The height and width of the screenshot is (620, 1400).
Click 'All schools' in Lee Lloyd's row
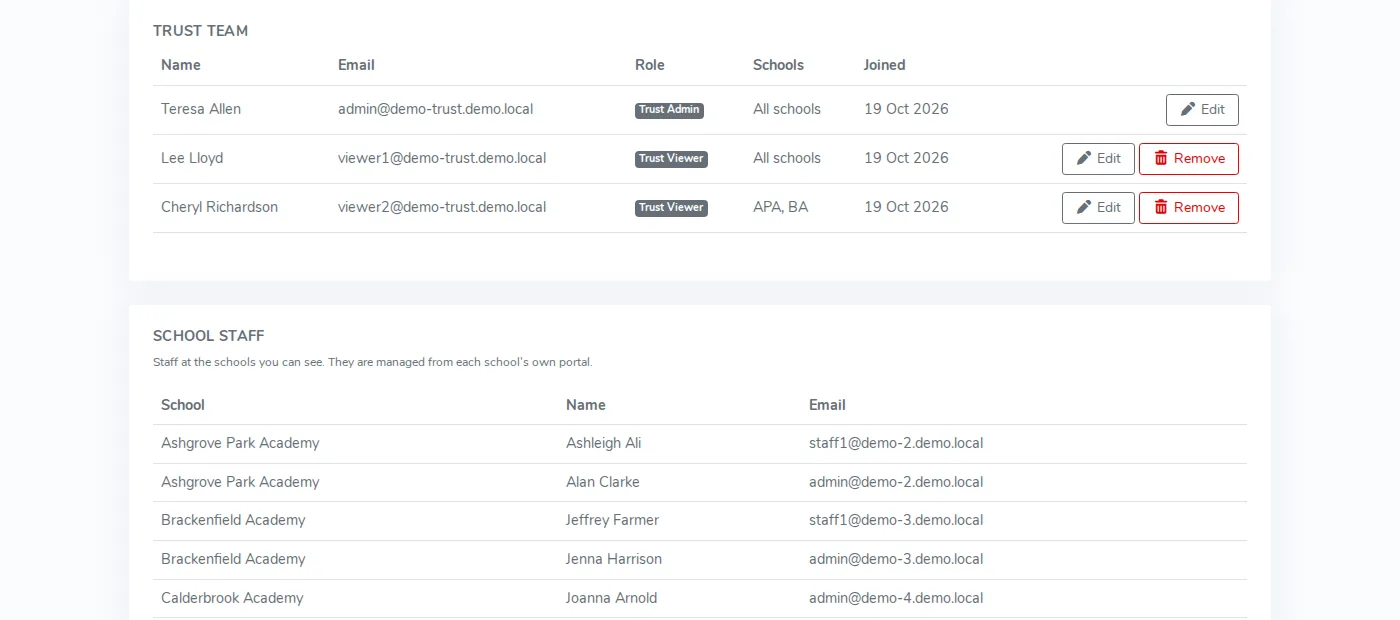coord(787,158)
